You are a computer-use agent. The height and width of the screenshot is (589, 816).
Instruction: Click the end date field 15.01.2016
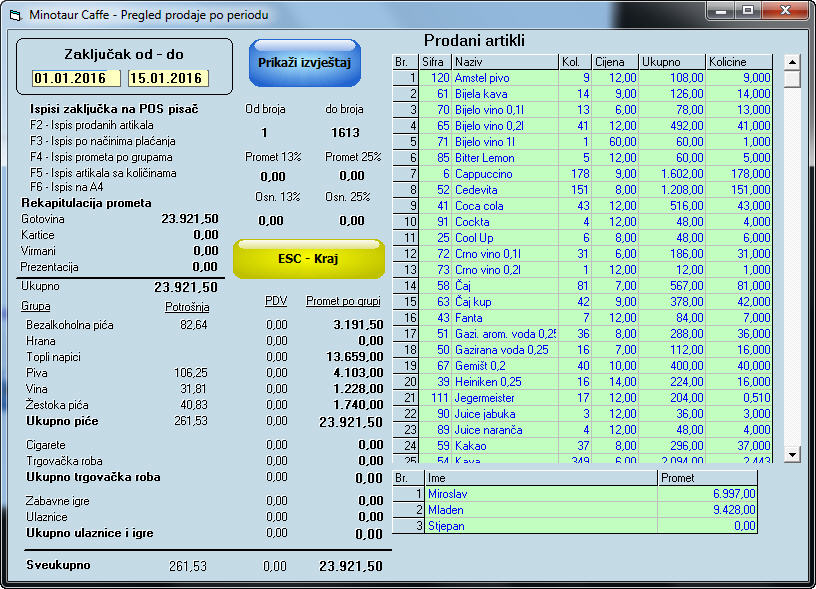click(166, 78)
